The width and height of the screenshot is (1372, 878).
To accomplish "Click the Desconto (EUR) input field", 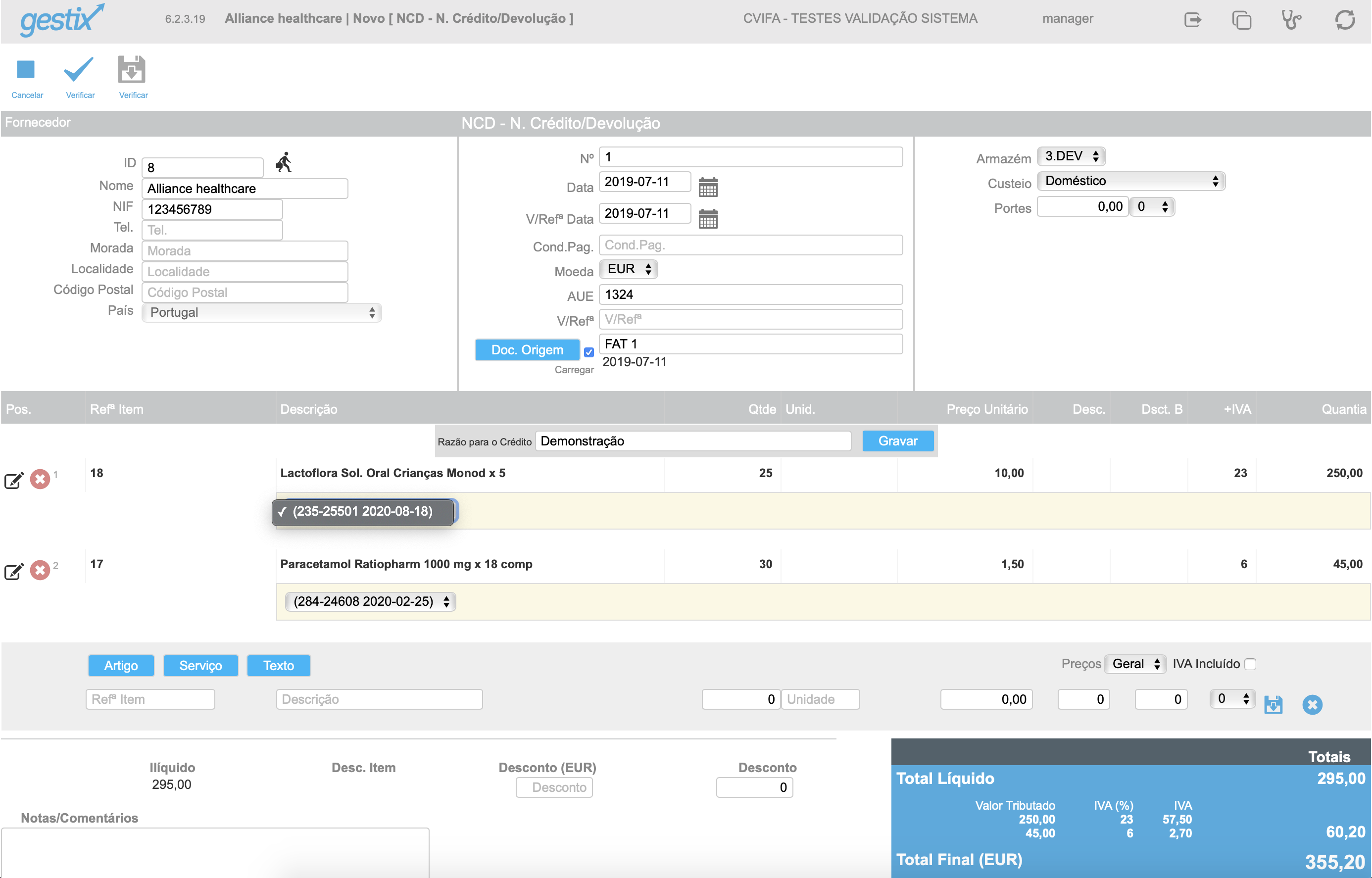I will pyautogui.click(x=555, y=788).
